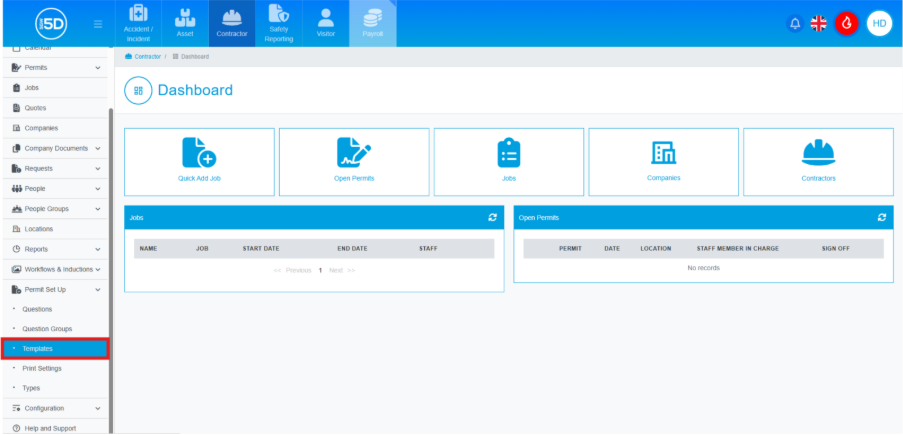Select Templates in the sidebar
Screen dimensions: 903x435
click(38, 349)
